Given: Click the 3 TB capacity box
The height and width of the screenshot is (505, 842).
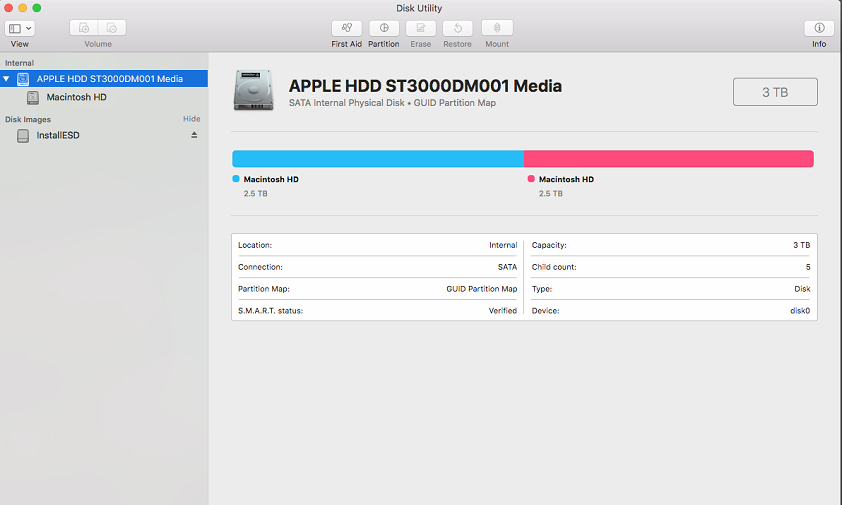Looking at the screenshot, I should tap(775, 92).
